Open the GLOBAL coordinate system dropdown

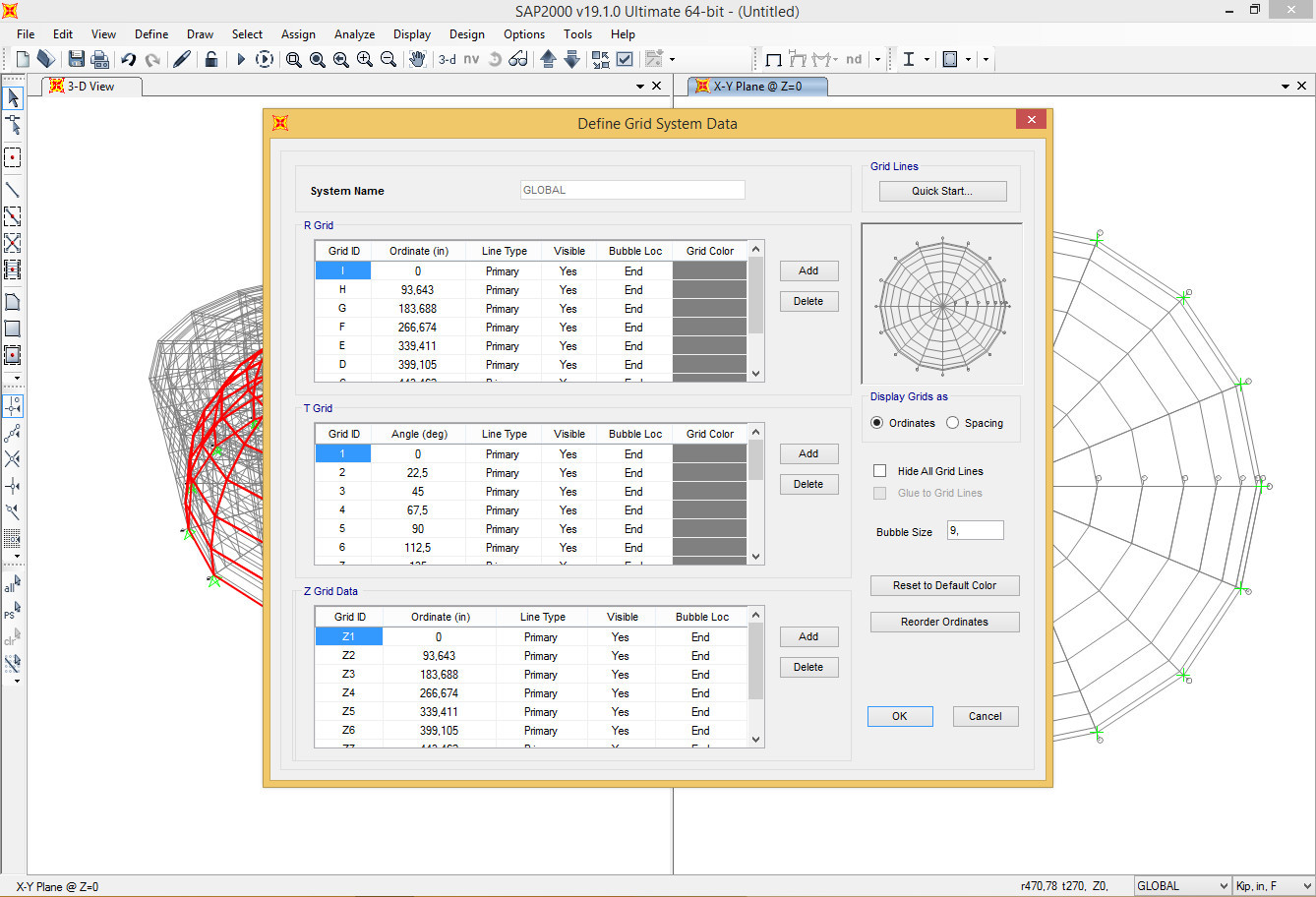(1182, 886)
